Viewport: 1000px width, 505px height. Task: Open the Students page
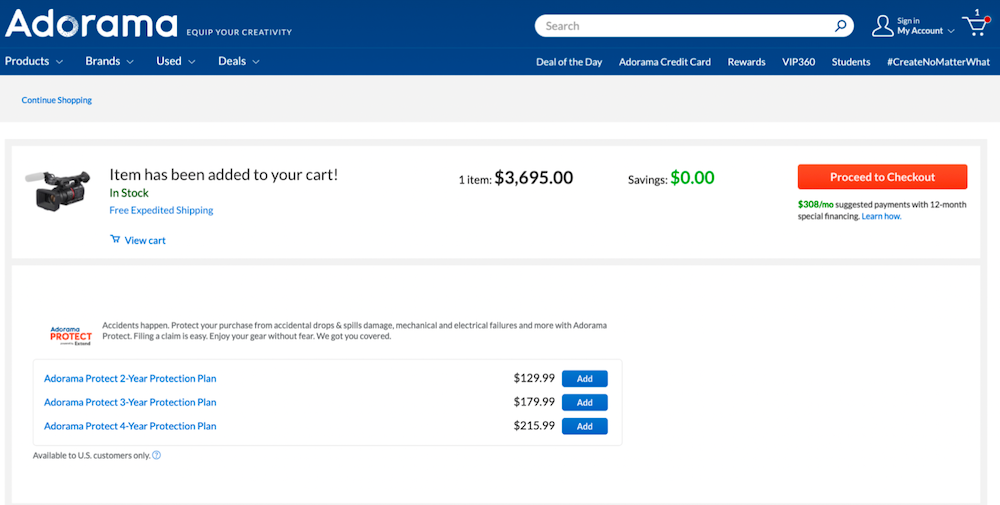coord(851,62)
